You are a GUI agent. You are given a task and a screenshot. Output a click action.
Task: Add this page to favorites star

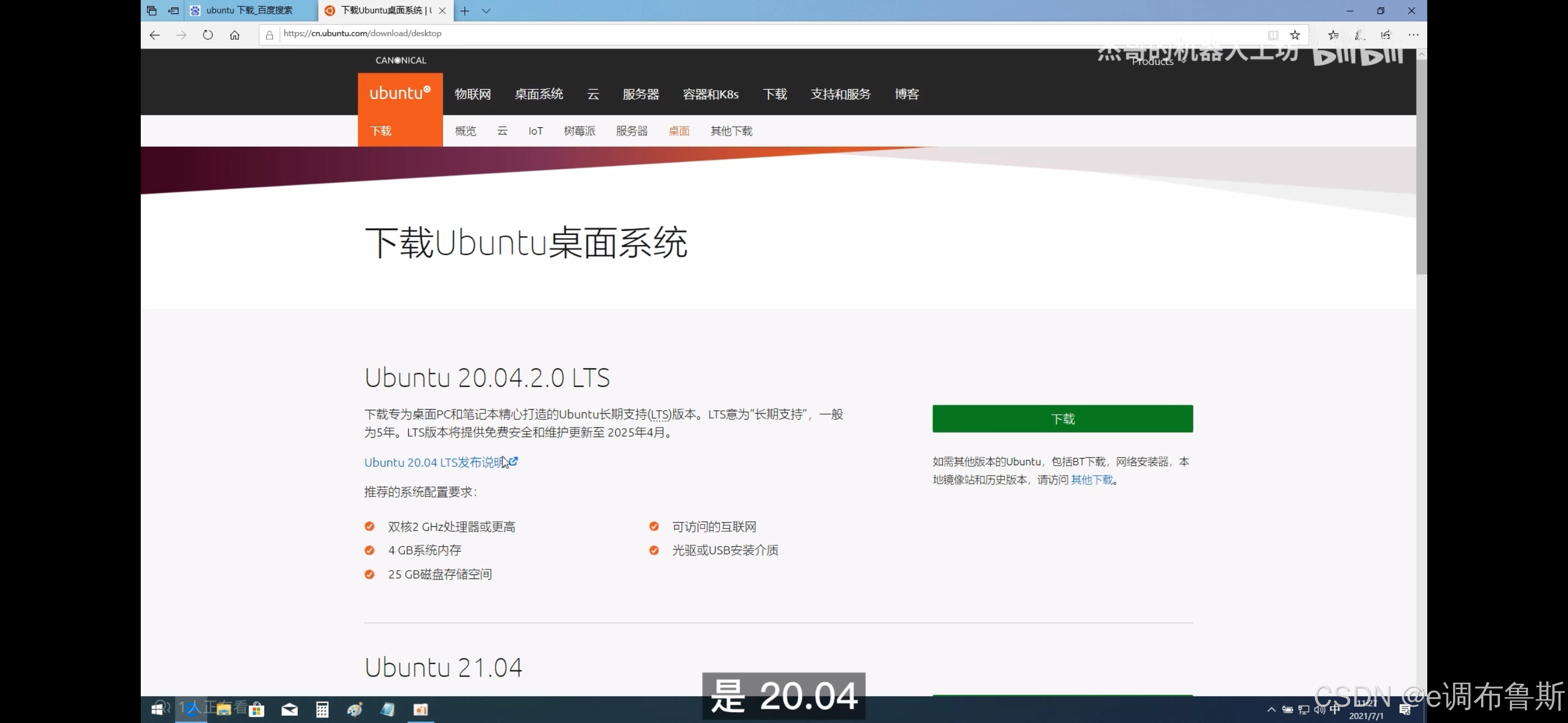pos(1295,35)
